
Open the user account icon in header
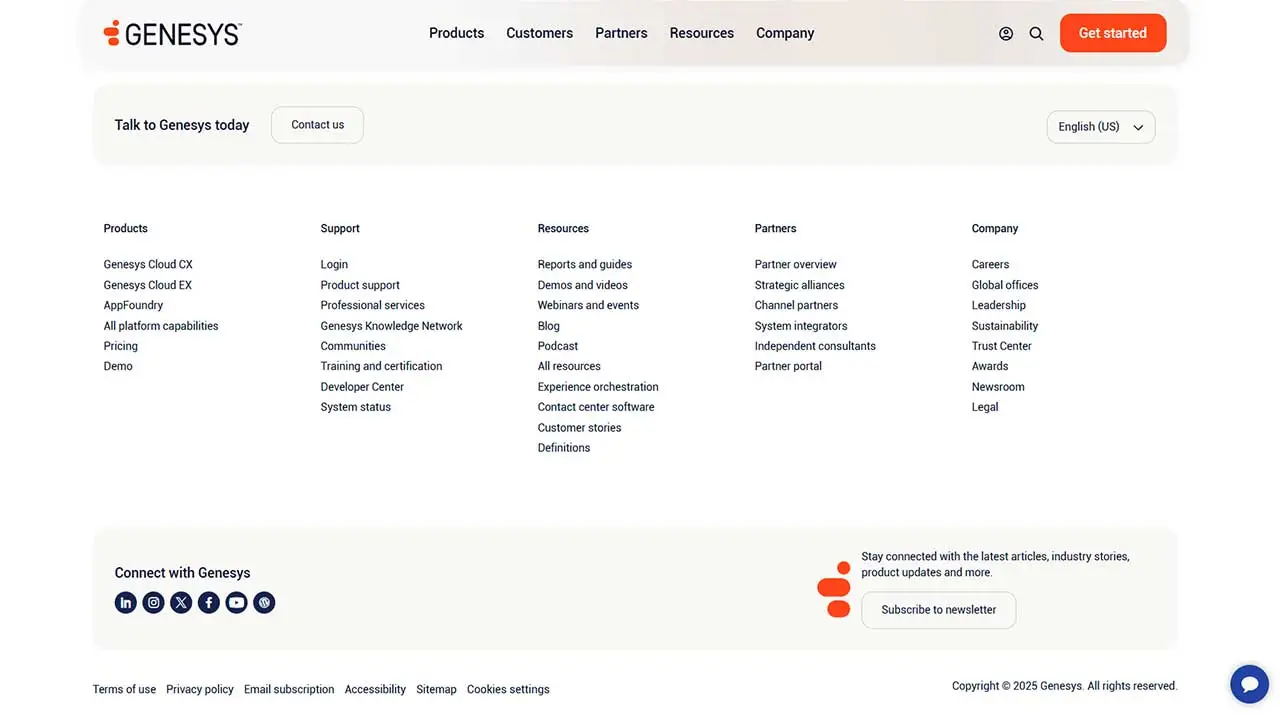pyautogui.click(x=1006, y=34)
